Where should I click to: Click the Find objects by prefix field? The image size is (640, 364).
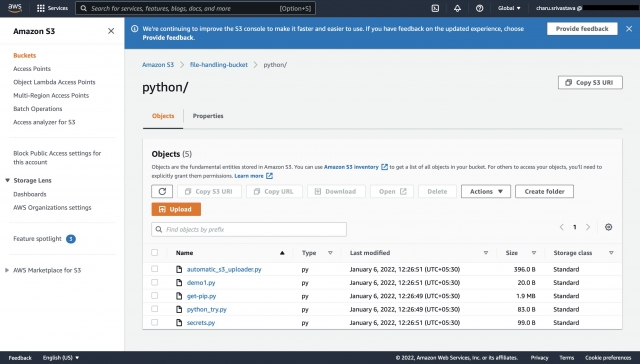point(249,229)
